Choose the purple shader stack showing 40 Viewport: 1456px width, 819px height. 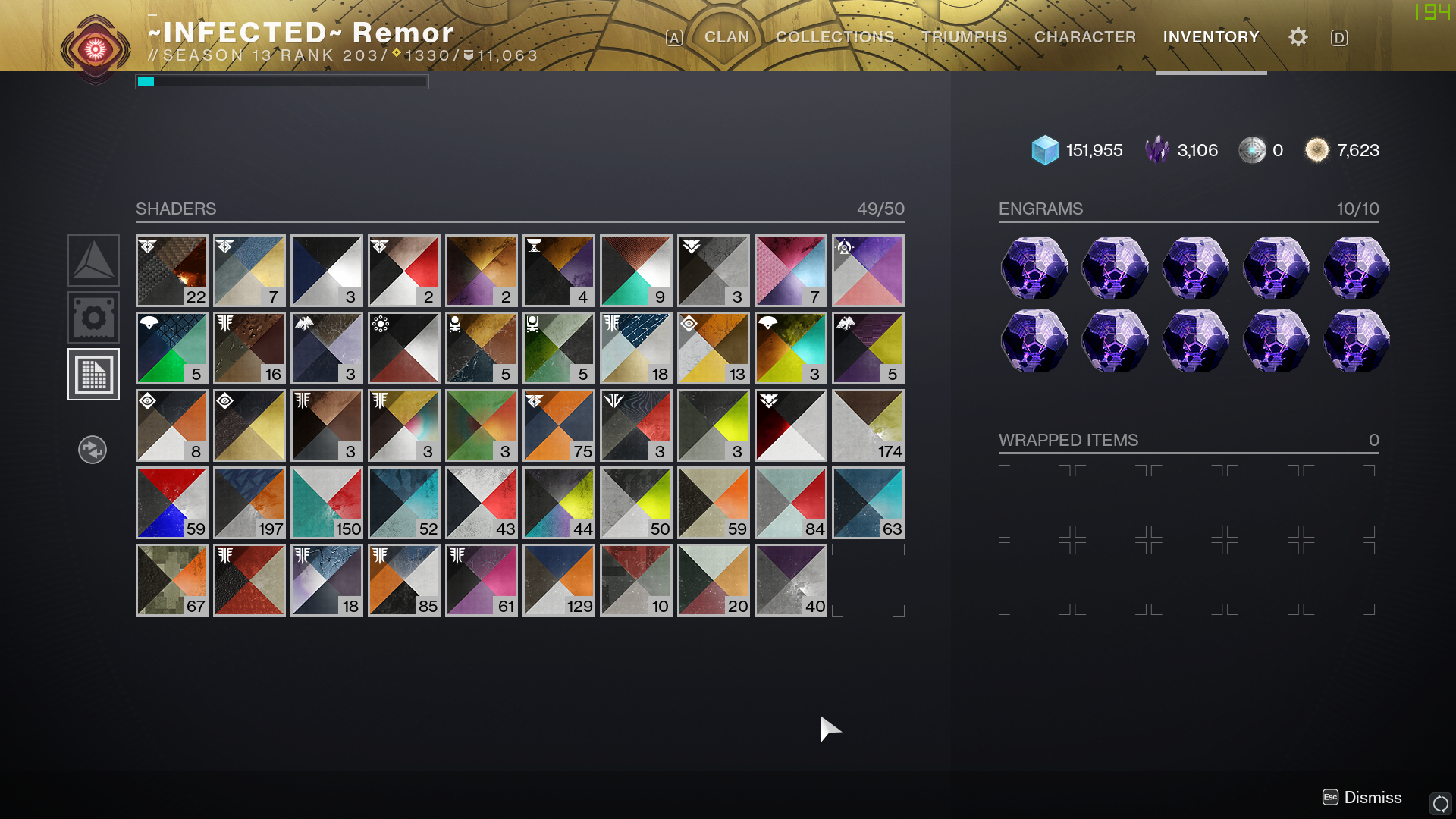tap(791, 580)
